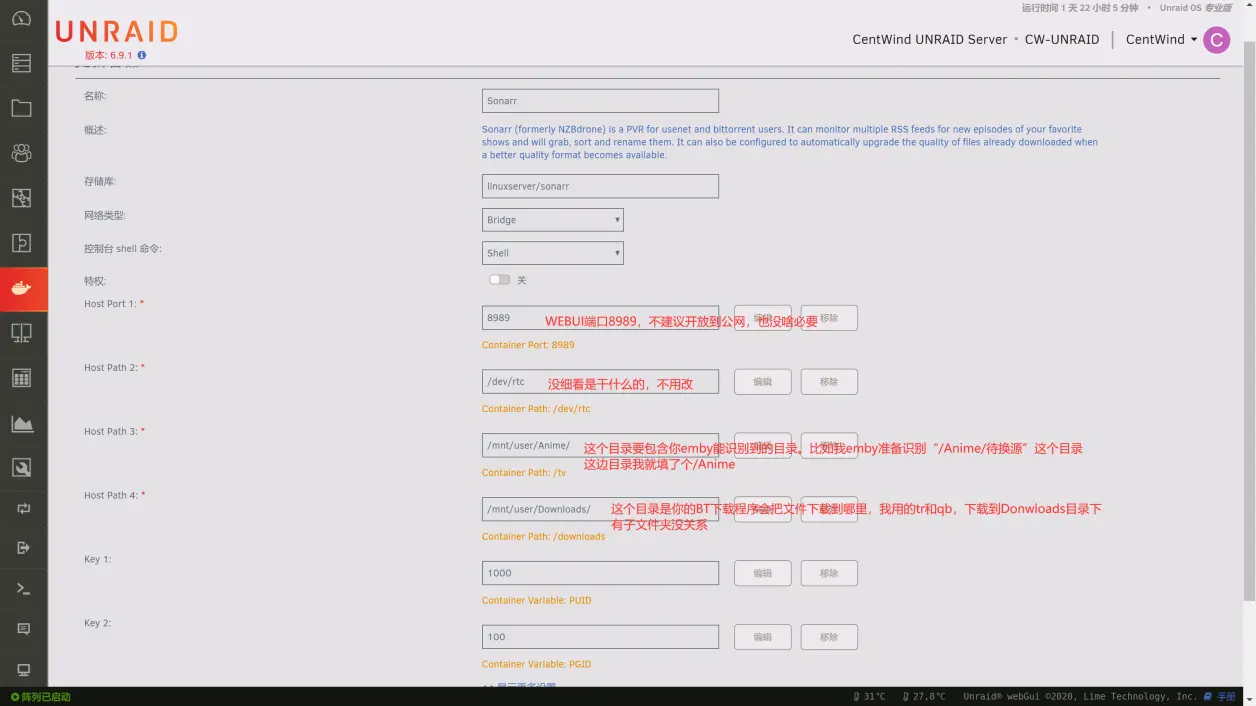Click the CentWind UNRAID Server description text
Screen dimensions: 1256x706
(x=930, y=40)
